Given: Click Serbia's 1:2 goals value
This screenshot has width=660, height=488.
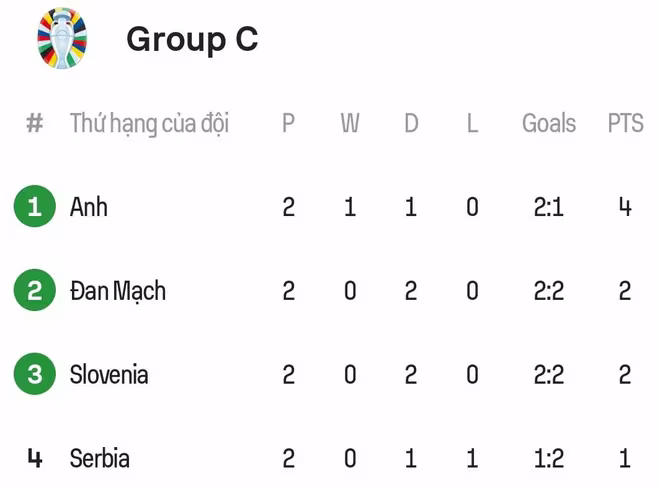Looking at the screenshot, I should [549, 459].
